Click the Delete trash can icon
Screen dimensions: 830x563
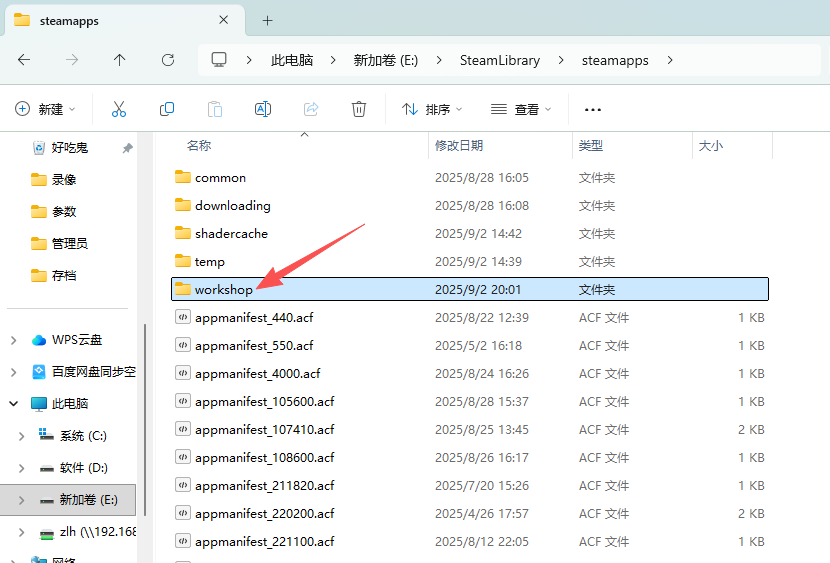coord(359,109)
